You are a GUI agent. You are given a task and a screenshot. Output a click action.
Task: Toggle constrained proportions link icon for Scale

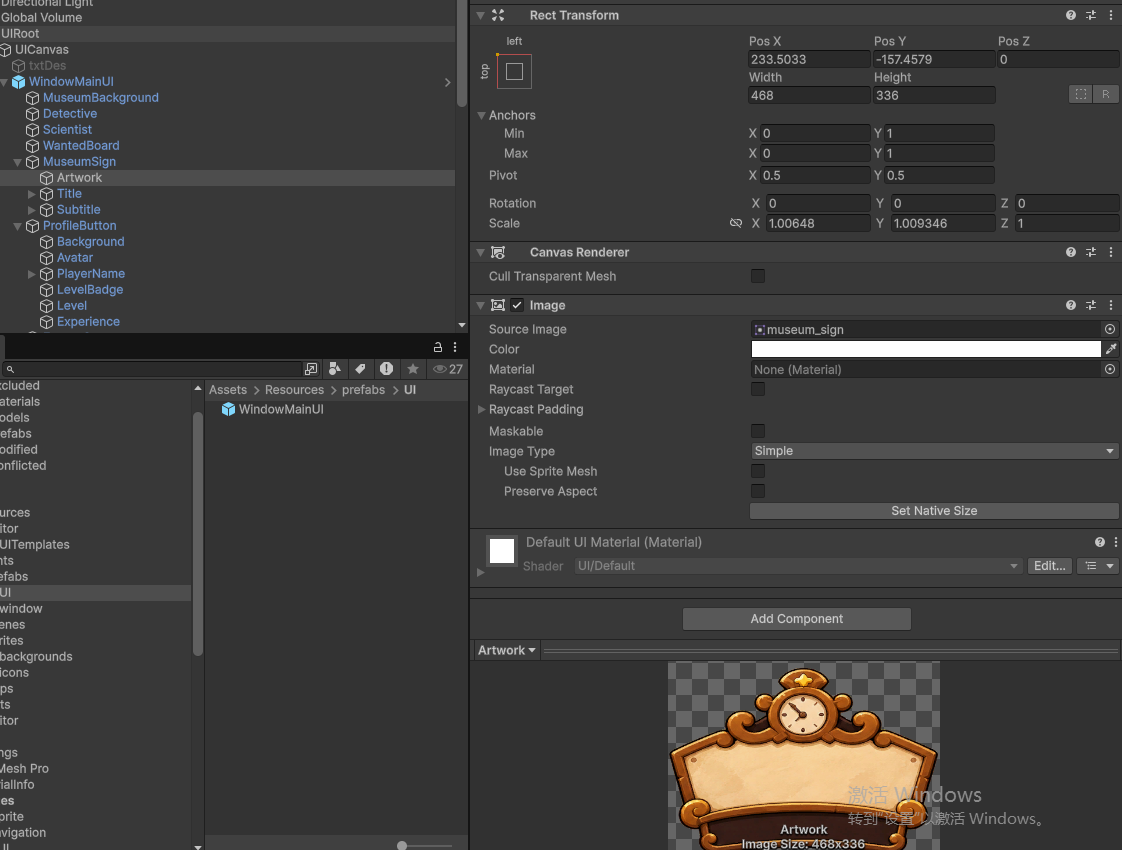(736, 223)
